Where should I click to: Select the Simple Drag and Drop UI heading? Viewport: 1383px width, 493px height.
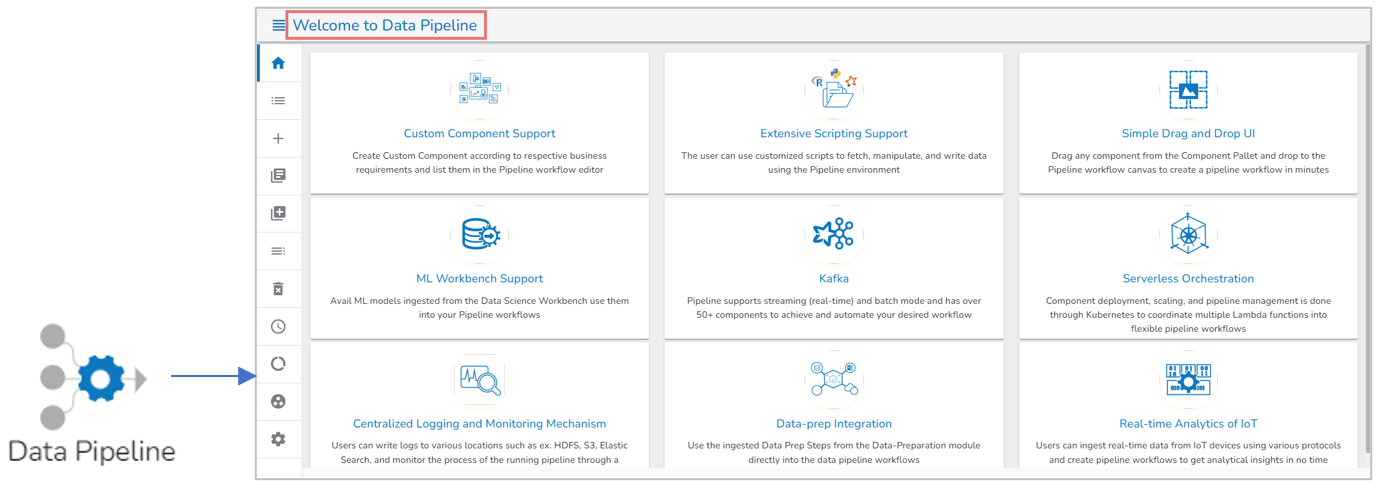[1187, 133]
